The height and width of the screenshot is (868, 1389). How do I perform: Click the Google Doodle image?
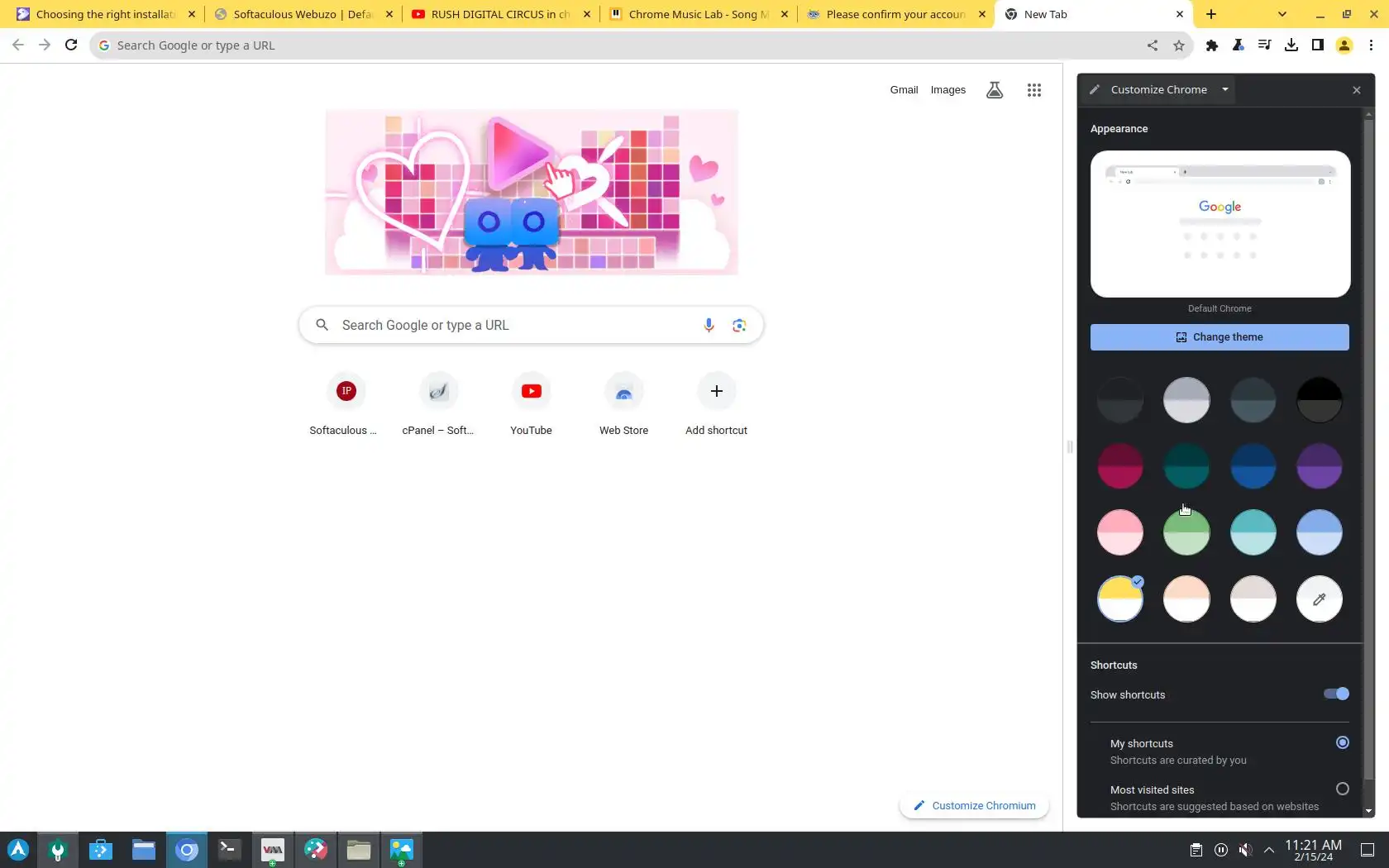click(x=532, y=192)
